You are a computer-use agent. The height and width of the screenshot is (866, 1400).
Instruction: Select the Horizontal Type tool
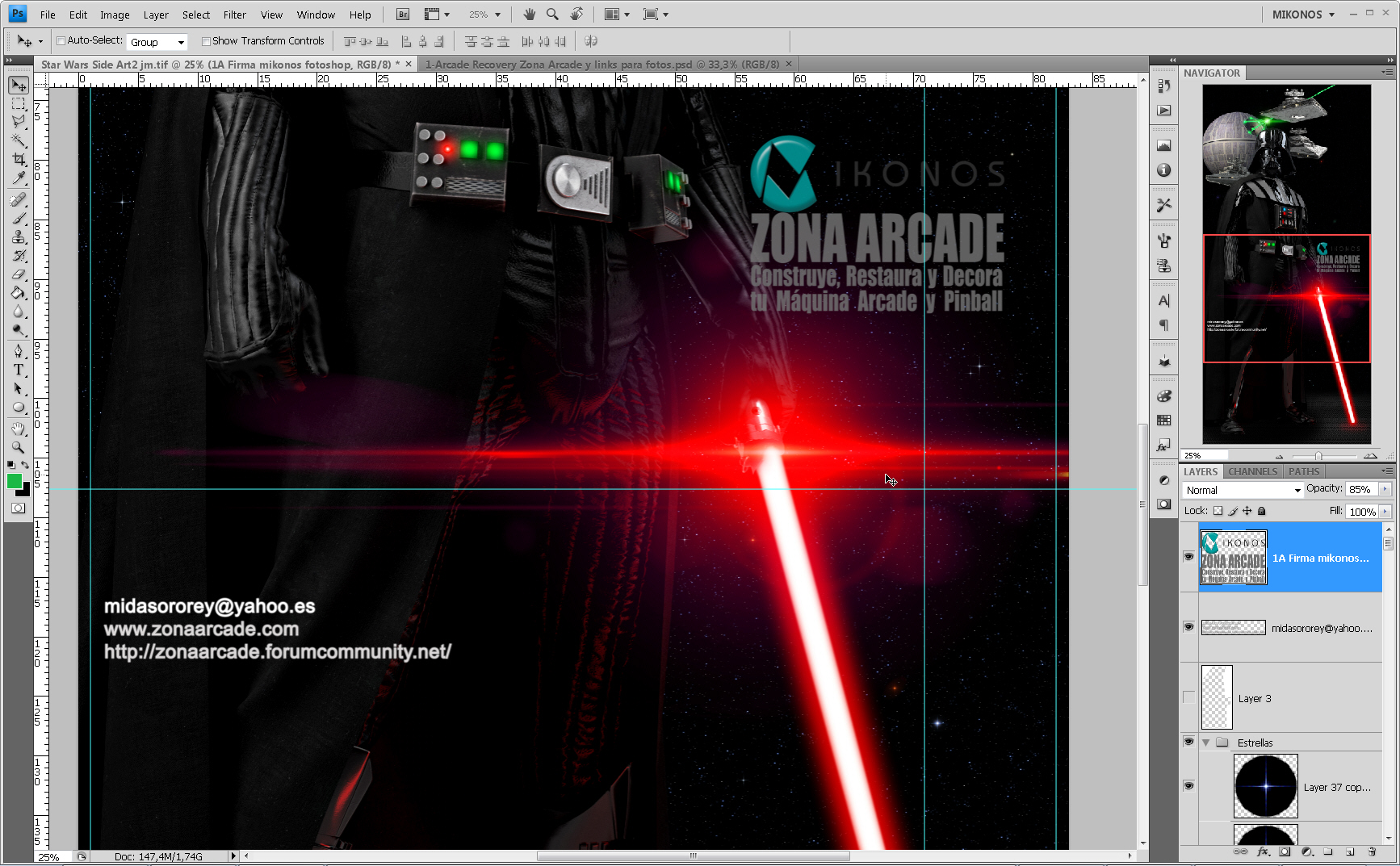point(19,370)
